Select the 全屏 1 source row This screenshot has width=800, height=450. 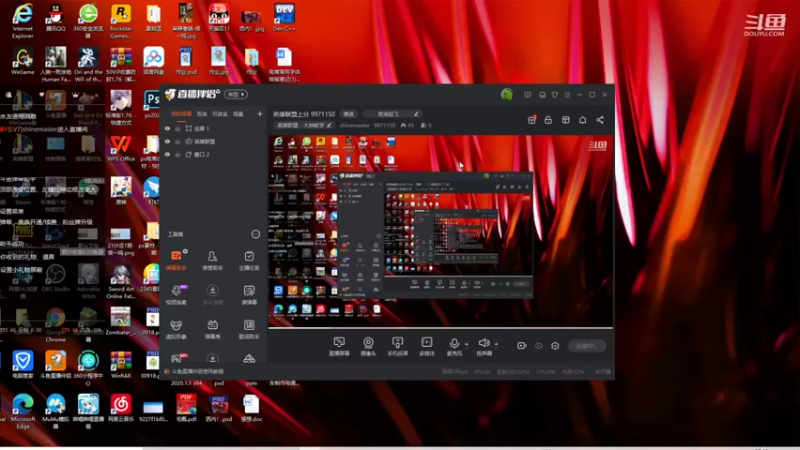(x=213, y=129)
